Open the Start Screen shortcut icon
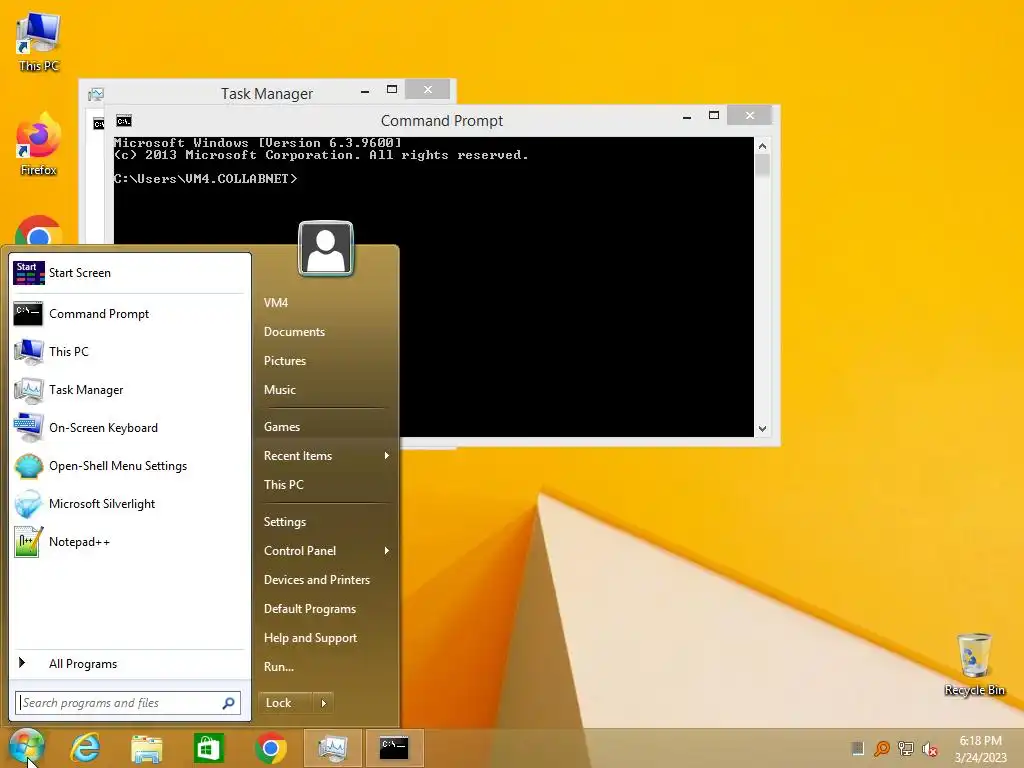Viewport: 1024px width, 768px height. pos(29,273)
